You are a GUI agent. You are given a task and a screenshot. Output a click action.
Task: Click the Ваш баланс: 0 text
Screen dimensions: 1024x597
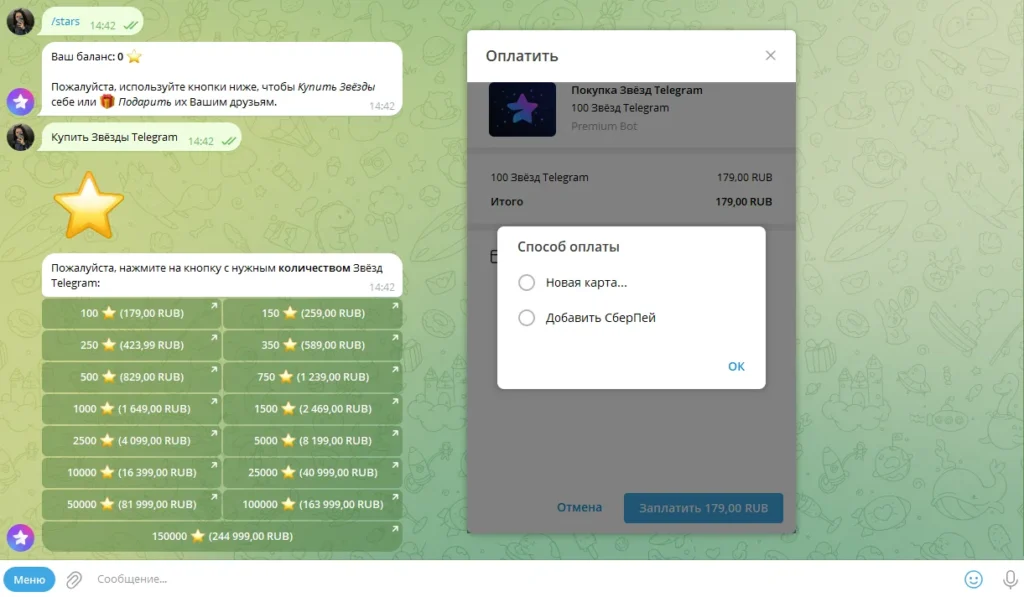click(x=87, y=57)
